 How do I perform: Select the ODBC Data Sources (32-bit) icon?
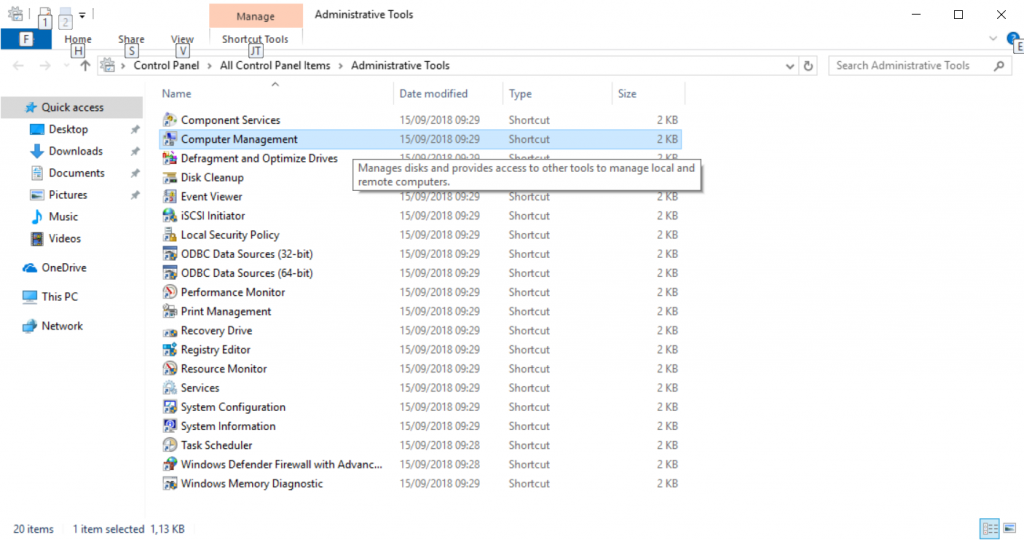170,254
